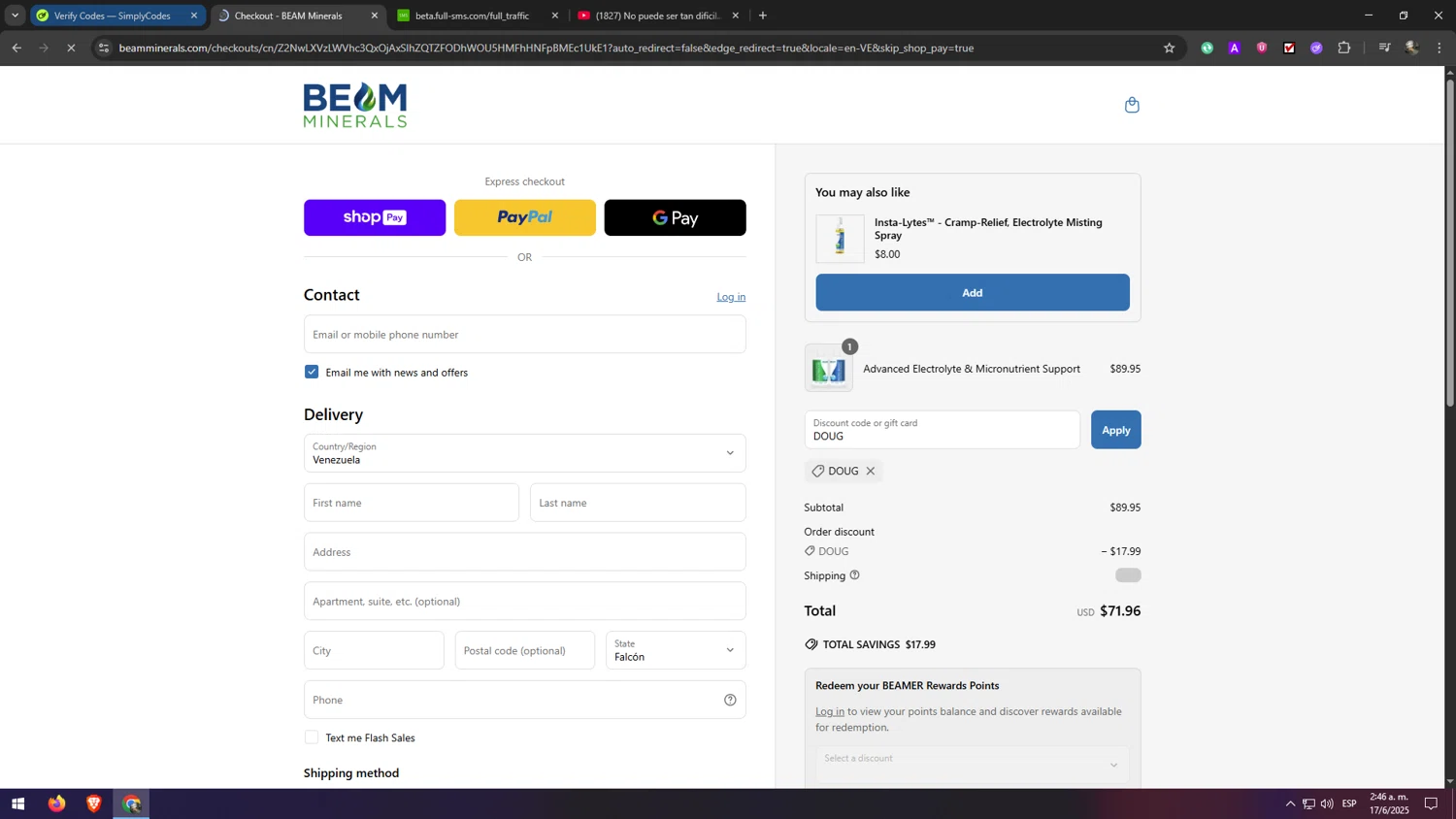This screenshot has width=1456, height=819.
Task: Click the Insta-Lytes product thumbnail
Action: coord(840,239)
